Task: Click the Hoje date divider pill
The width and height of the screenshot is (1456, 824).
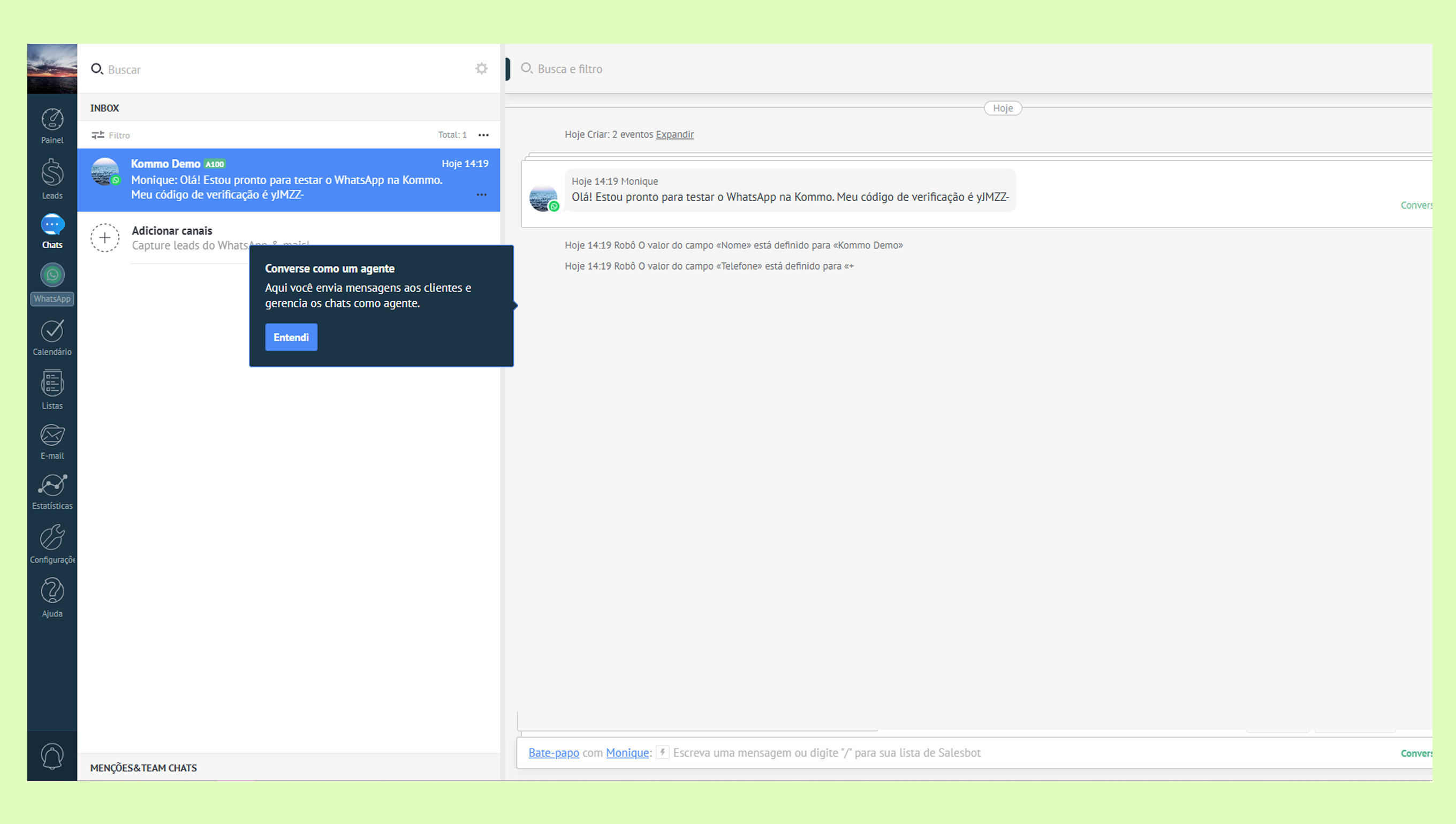Action: (1003, 108)
